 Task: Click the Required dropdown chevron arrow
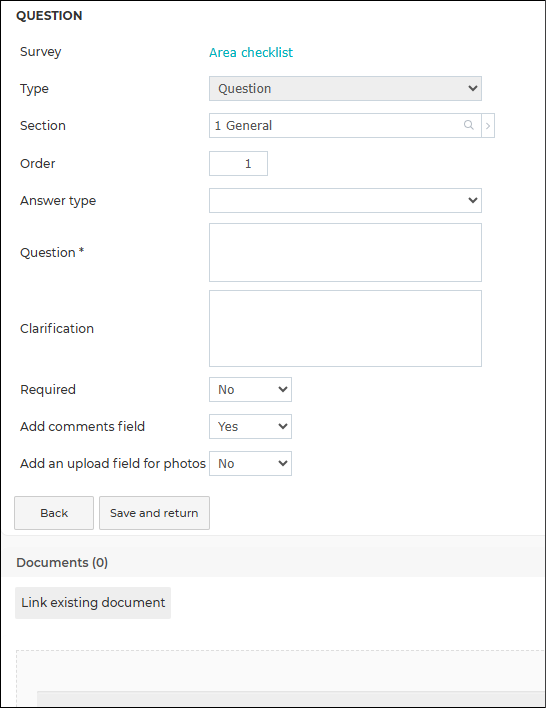283,389
